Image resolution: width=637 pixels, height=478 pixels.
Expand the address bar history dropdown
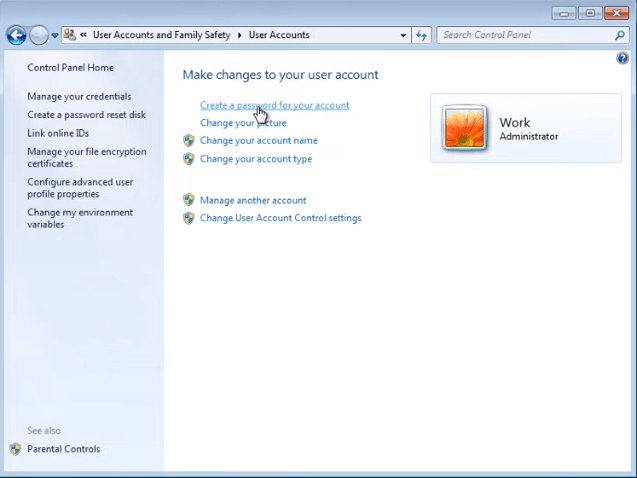click(x=403, y=35)
